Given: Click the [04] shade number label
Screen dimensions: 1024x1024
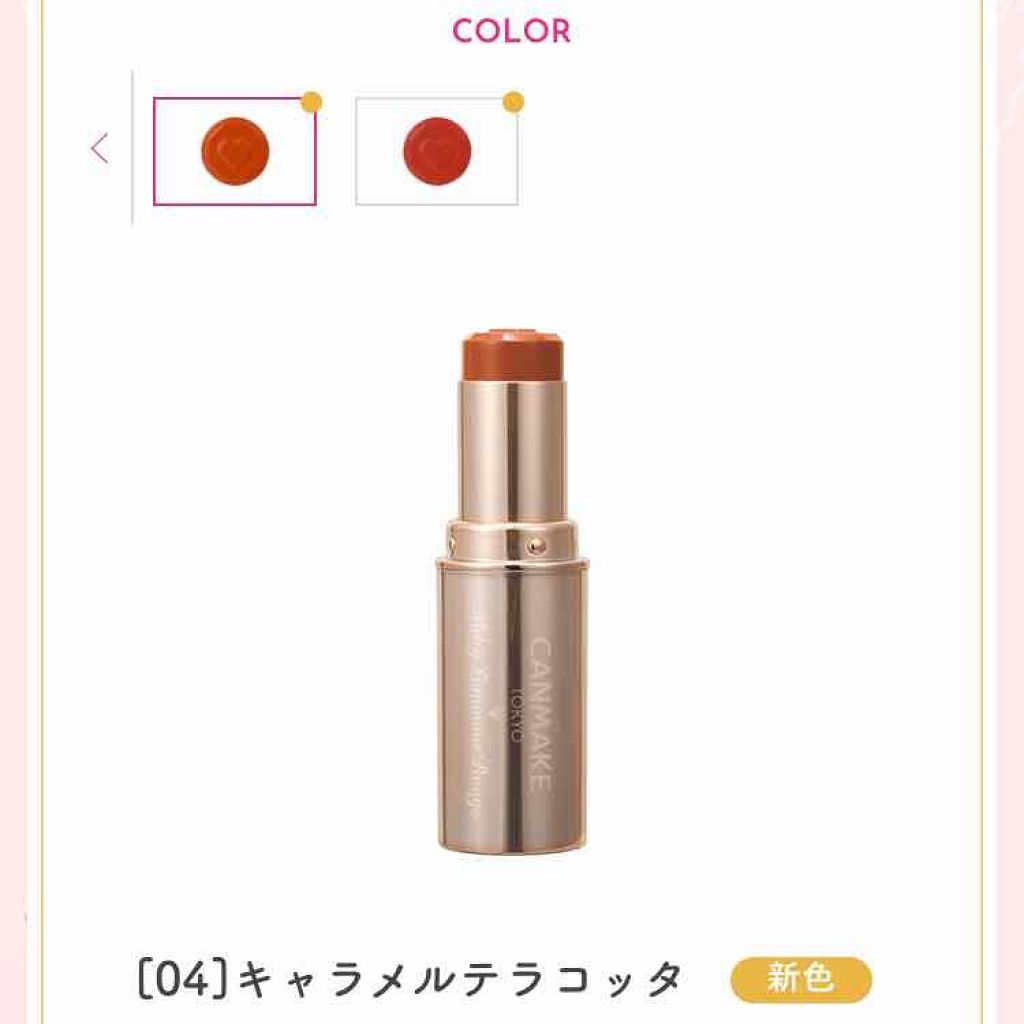Looking at the screenshot, I should coord(184,980).
